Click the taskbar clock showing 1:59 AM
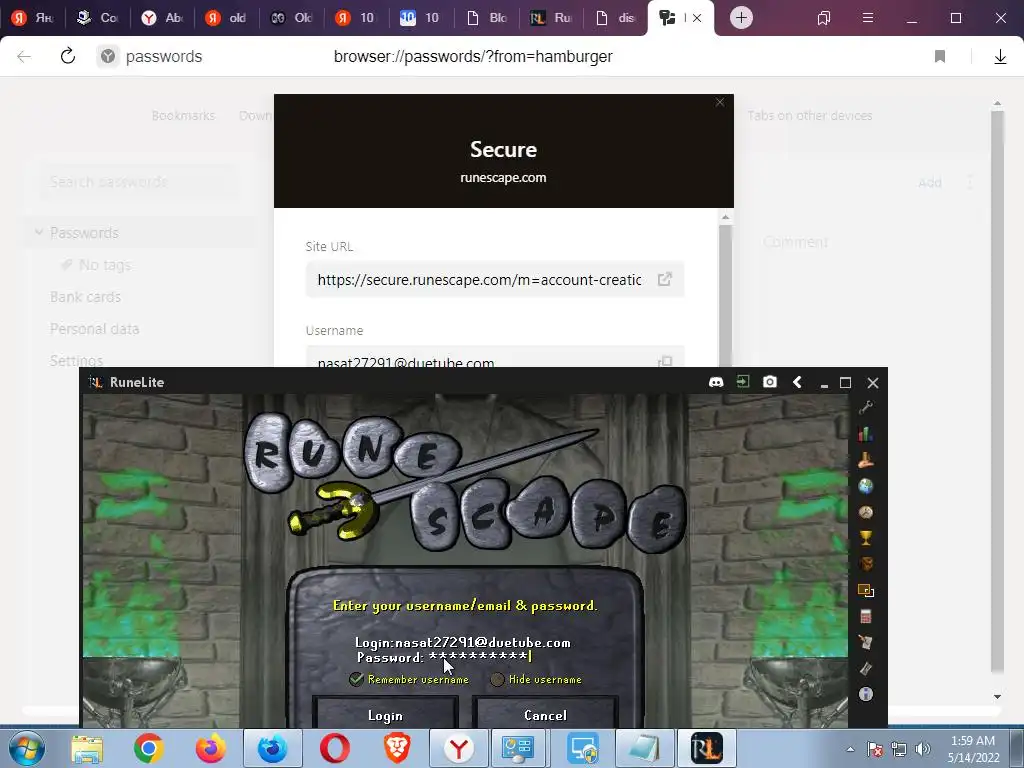 coord(973,748)
